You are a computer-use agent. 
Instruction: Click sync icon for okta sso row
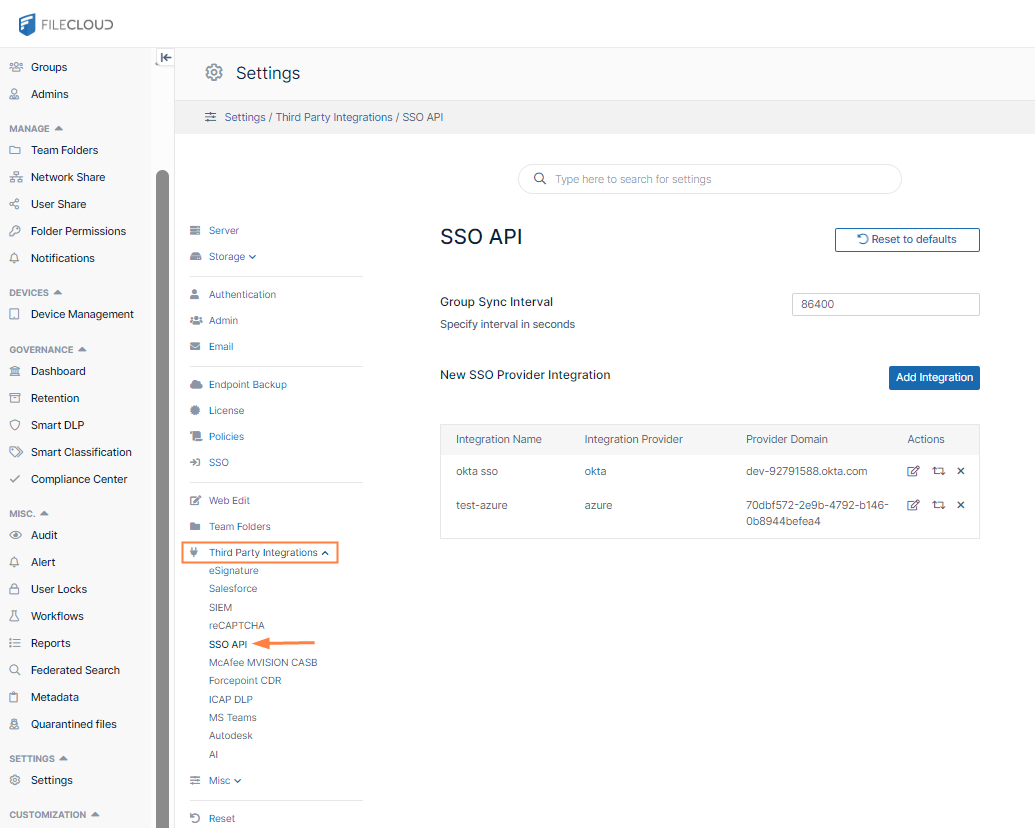coord(938,471)
